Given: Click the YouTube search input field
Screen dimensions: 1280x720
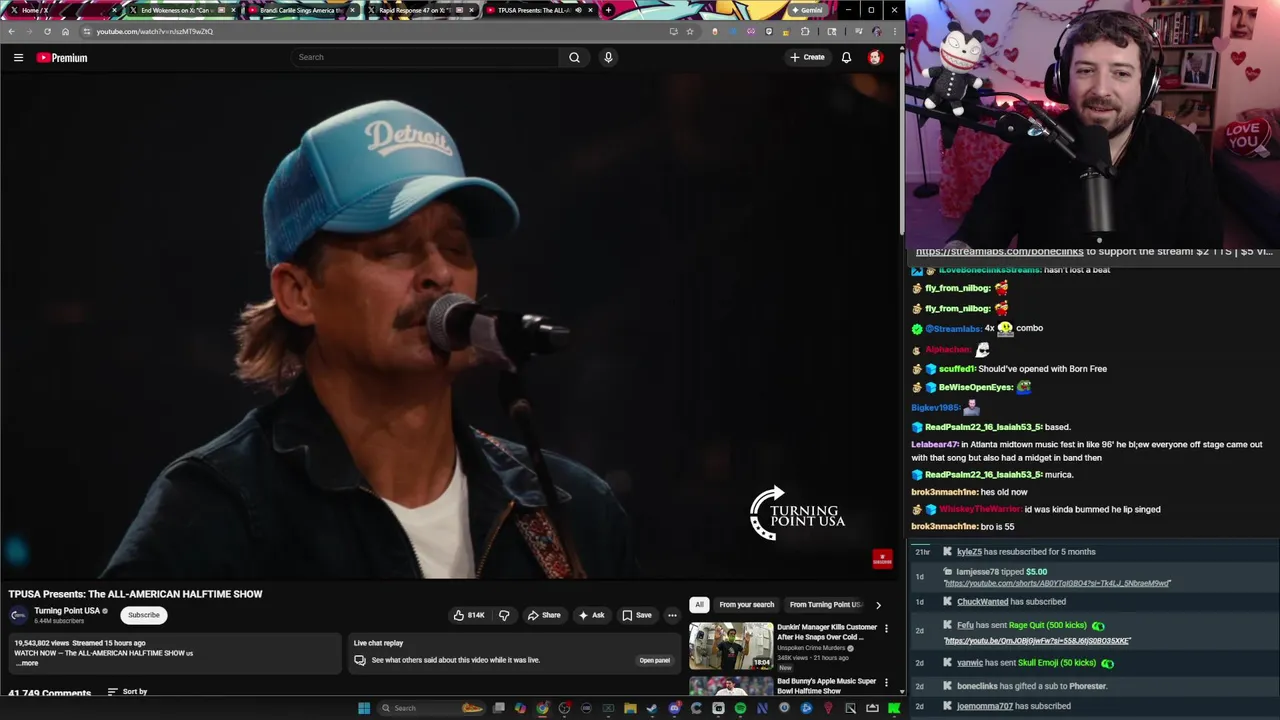Looking at the screenshot, I should coord(425,57).
